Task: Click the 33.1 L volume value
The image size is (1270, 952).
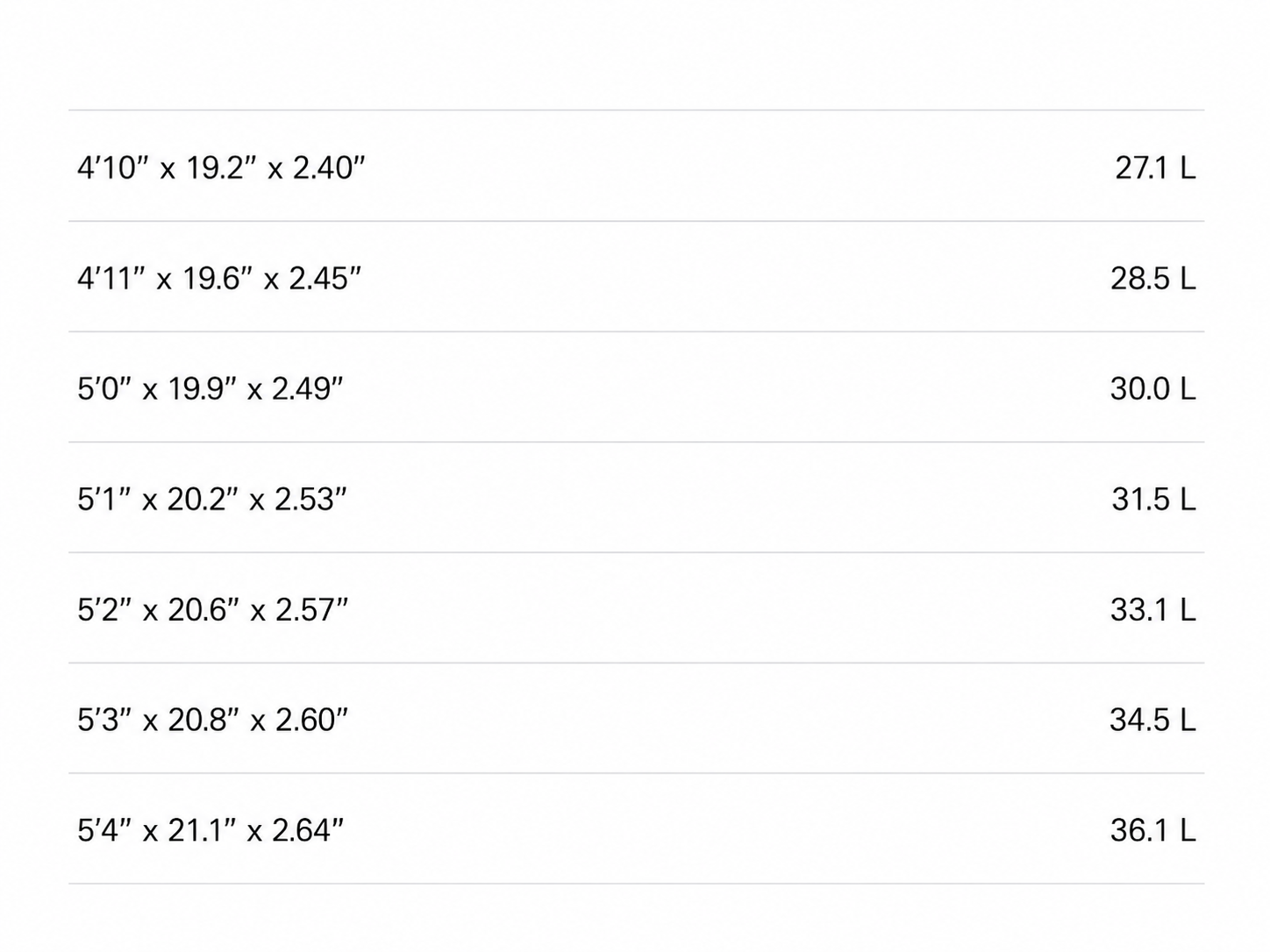Action: (1153, 609)
